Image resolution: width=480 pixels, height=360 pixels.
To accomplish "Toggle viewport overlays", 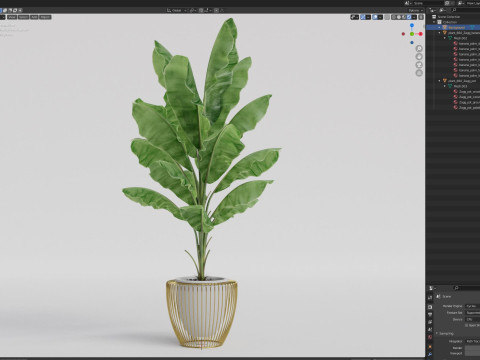I will pos(375,17).
